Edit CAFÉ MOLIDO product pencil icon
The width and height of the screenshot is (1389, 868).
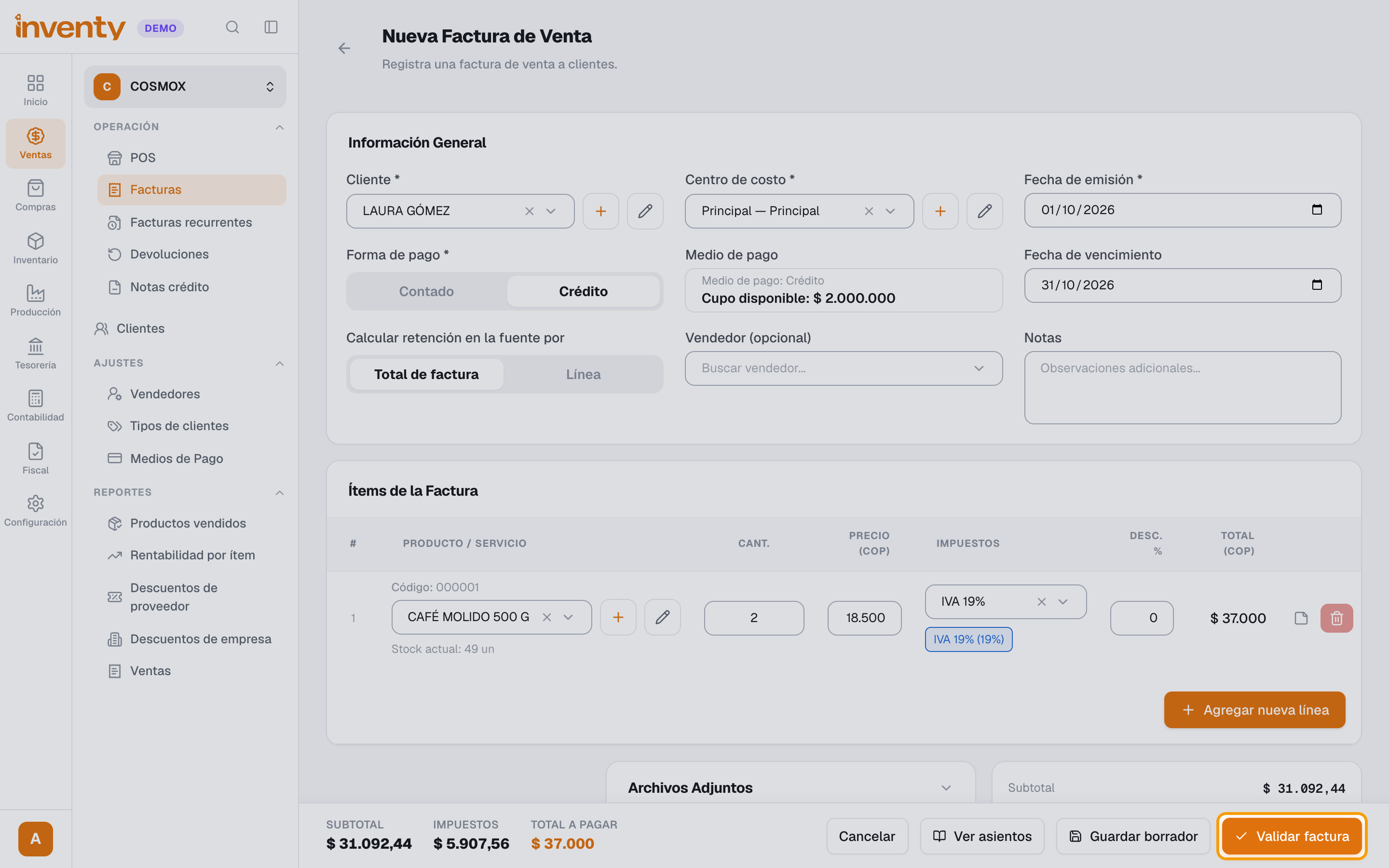(x=662, y=617)
